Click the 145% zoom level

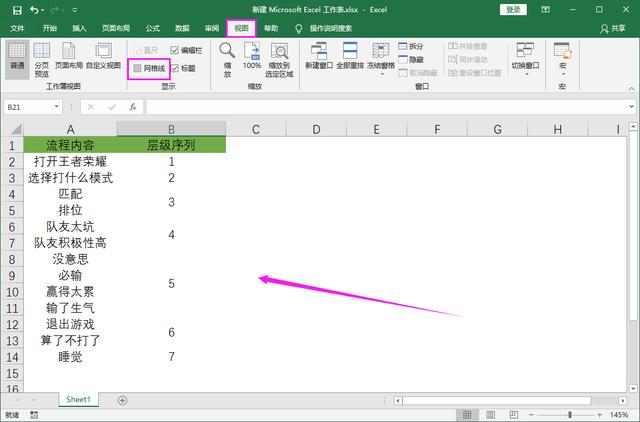pyautogui.click(x=619, y=415)
